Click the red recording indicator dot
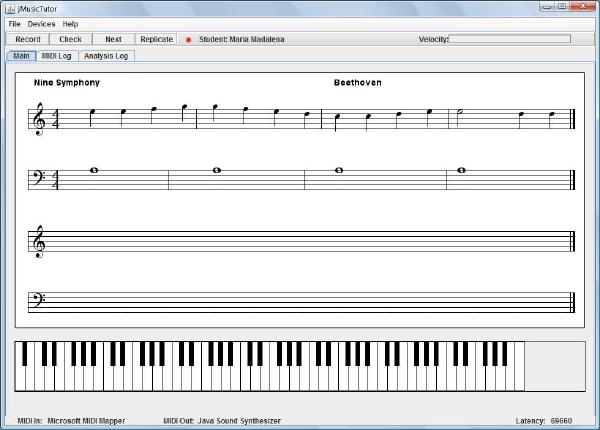This screenshot has width=600, height=430. [188, 40]
